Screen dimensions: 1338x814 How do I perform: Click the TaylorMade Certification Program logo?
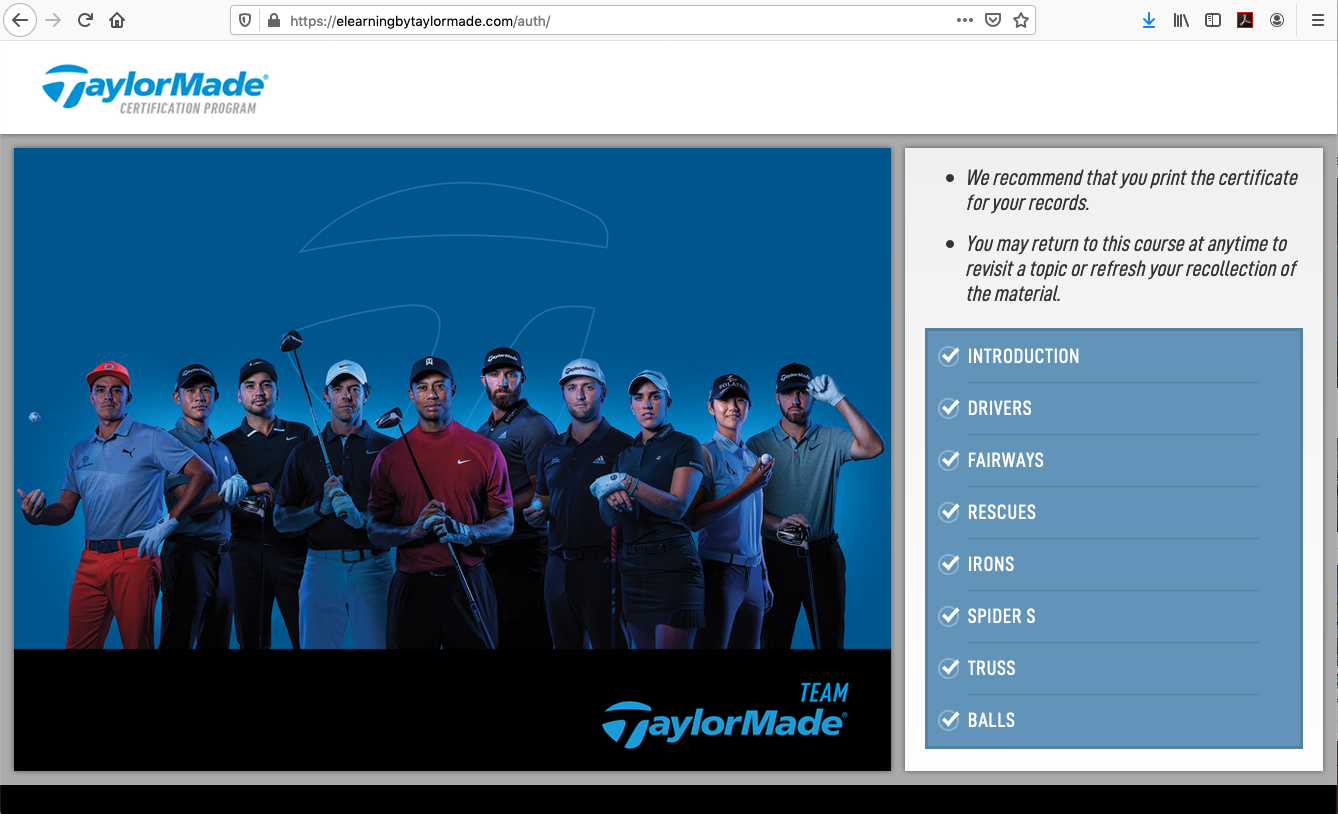[155, 89]
